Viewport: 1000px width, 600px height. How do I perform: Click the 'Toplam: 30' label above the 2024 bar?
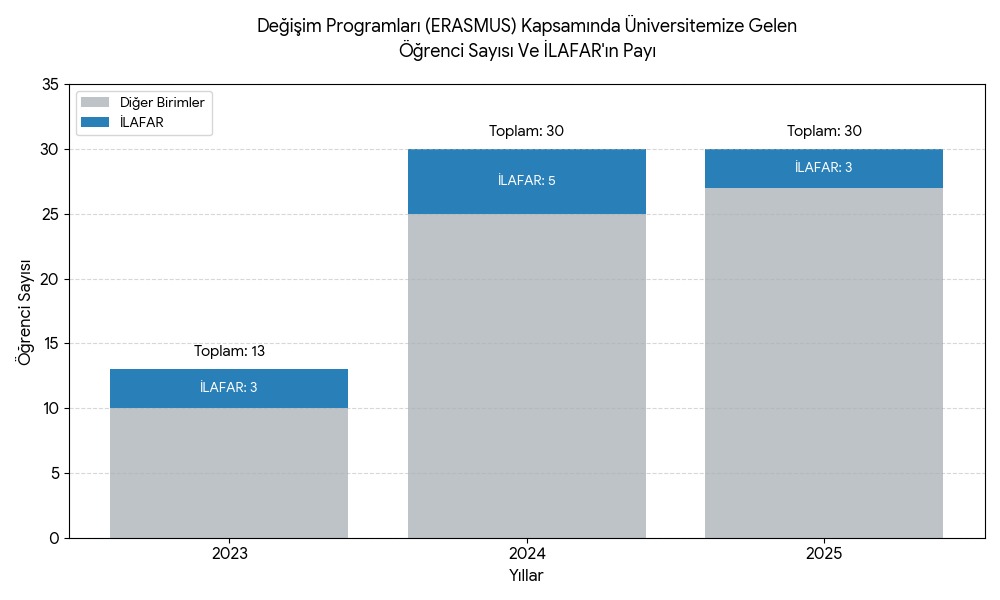click(526, 131)
